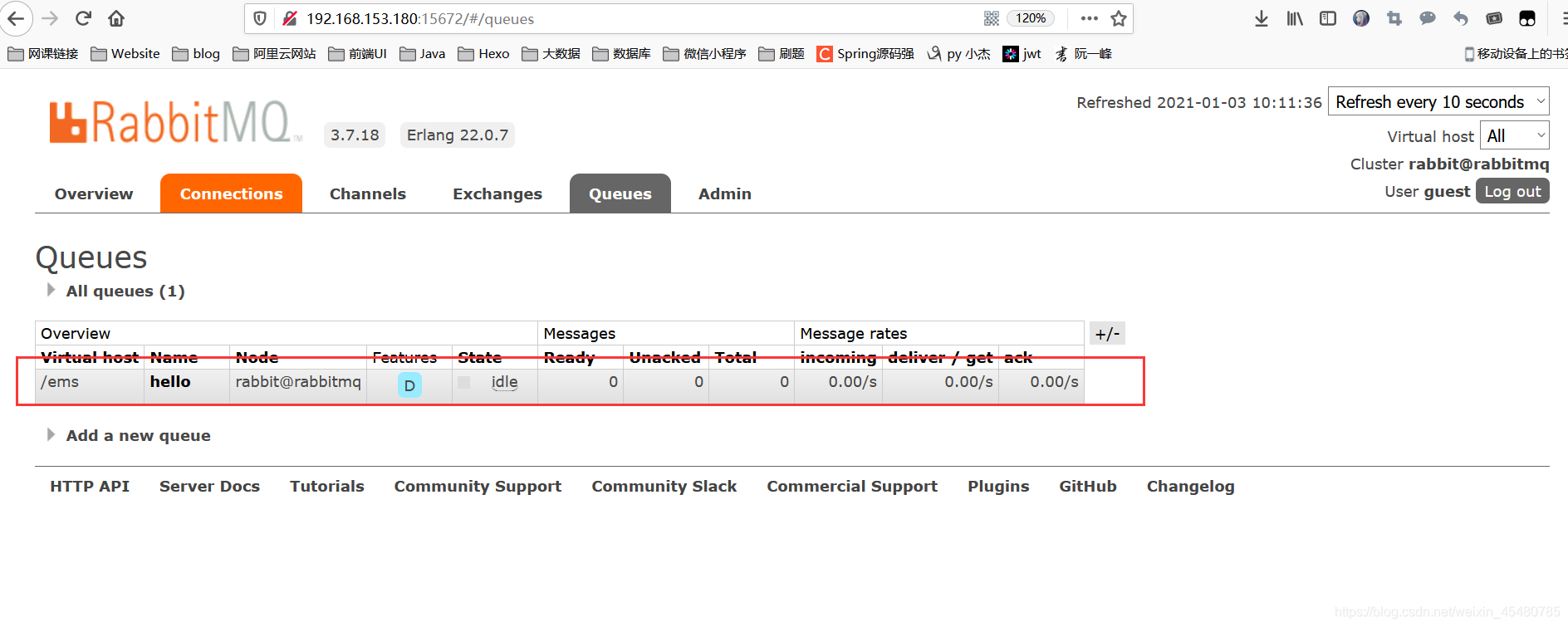Switch to the Exchanges tab
This screenshot has width=1568, height=627.
point(497,193)
